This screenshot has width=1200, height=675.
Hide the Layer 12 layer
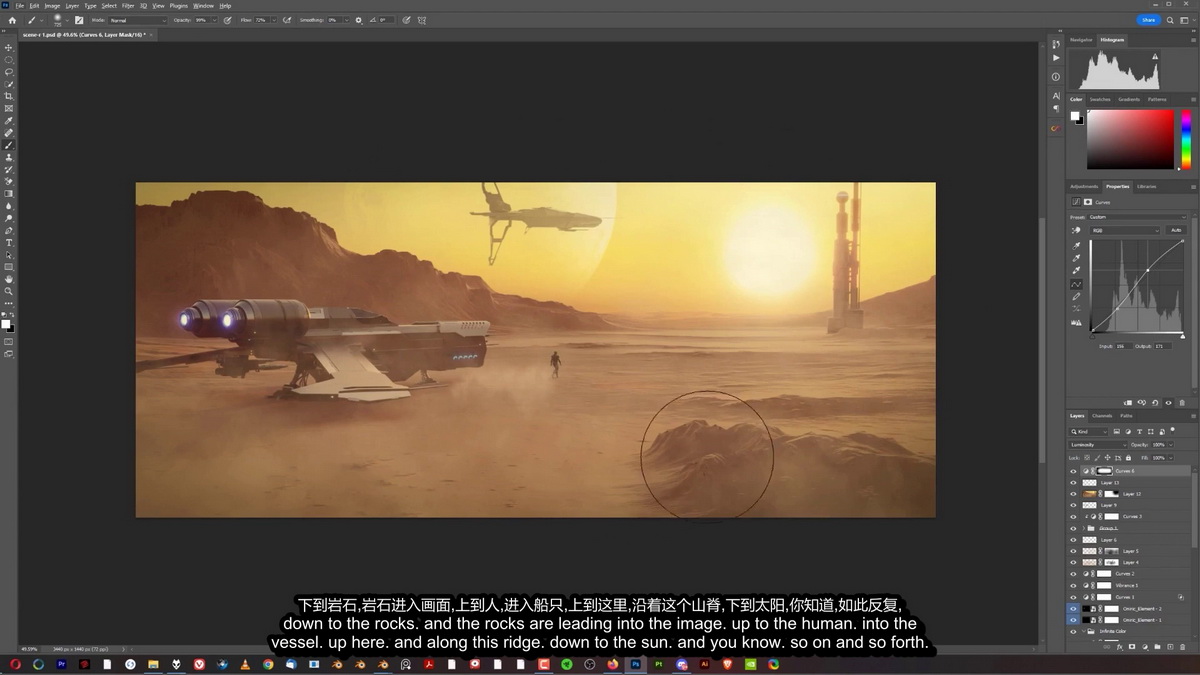[1073, 494]
